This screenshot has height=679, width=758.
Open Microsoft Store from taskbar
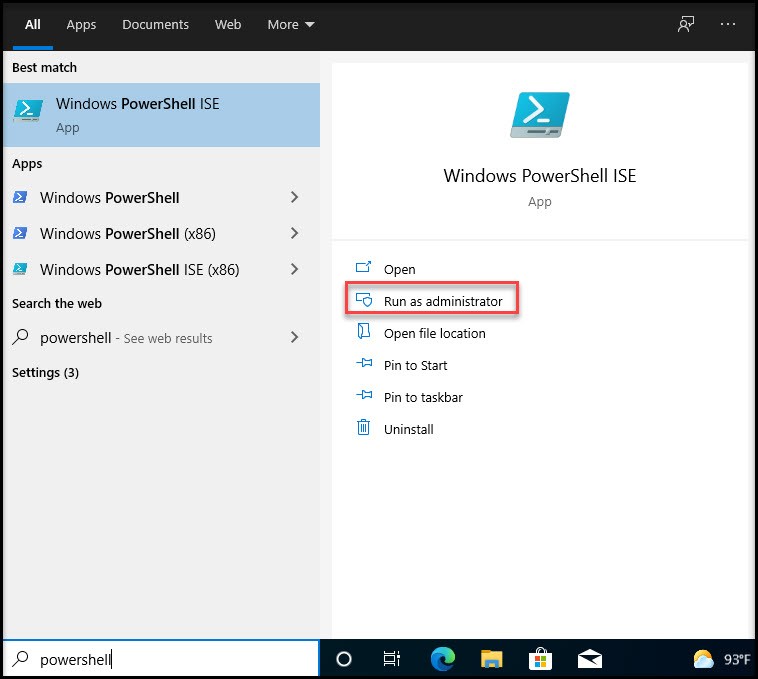540,659
